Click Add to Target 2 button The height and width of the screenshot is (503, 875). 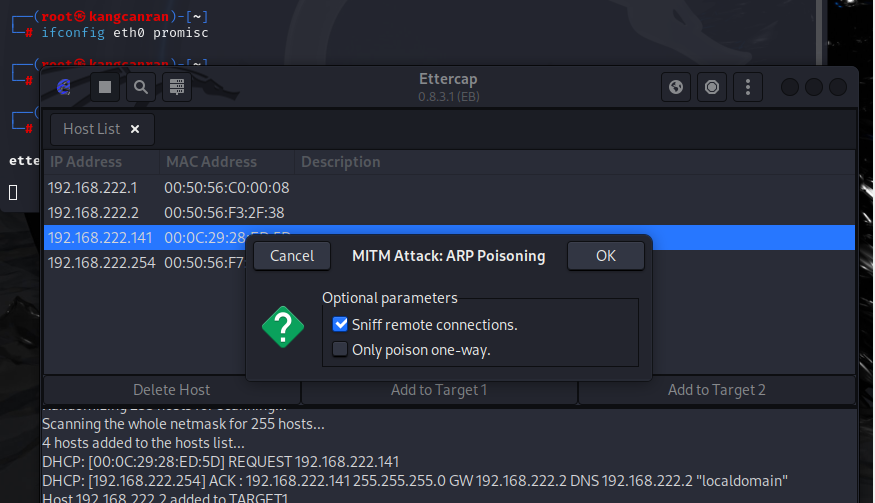click(x=716, y=390)
